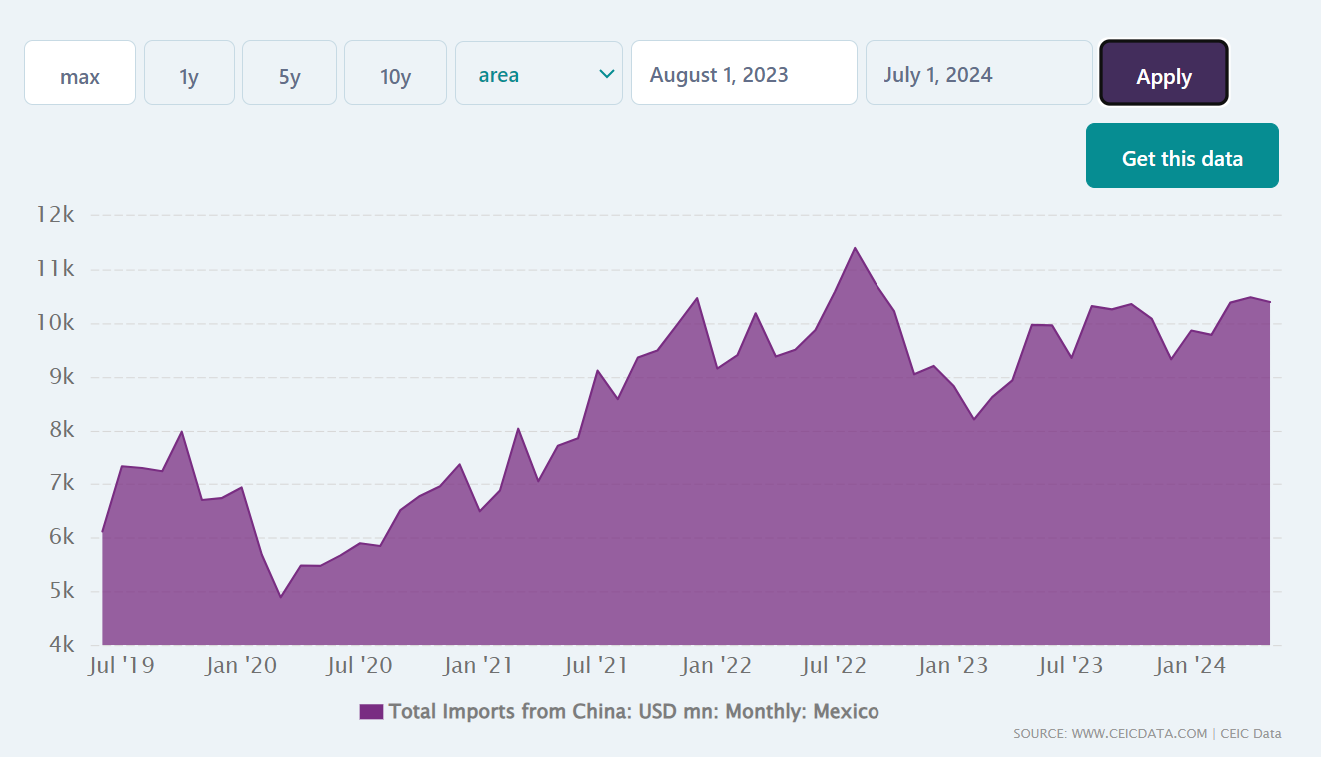1321x757 pixels.
Task: Apply the selected date range
Action: click(1164, 72)
